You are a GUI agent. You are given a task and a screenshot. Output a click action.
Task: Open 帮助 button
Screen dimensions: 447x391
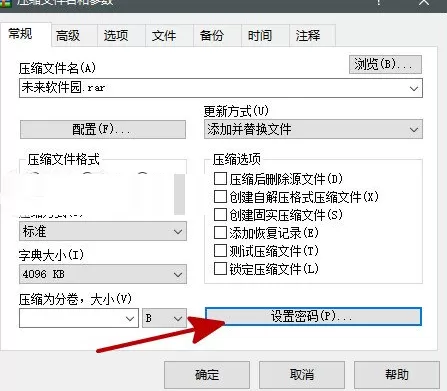397,375
